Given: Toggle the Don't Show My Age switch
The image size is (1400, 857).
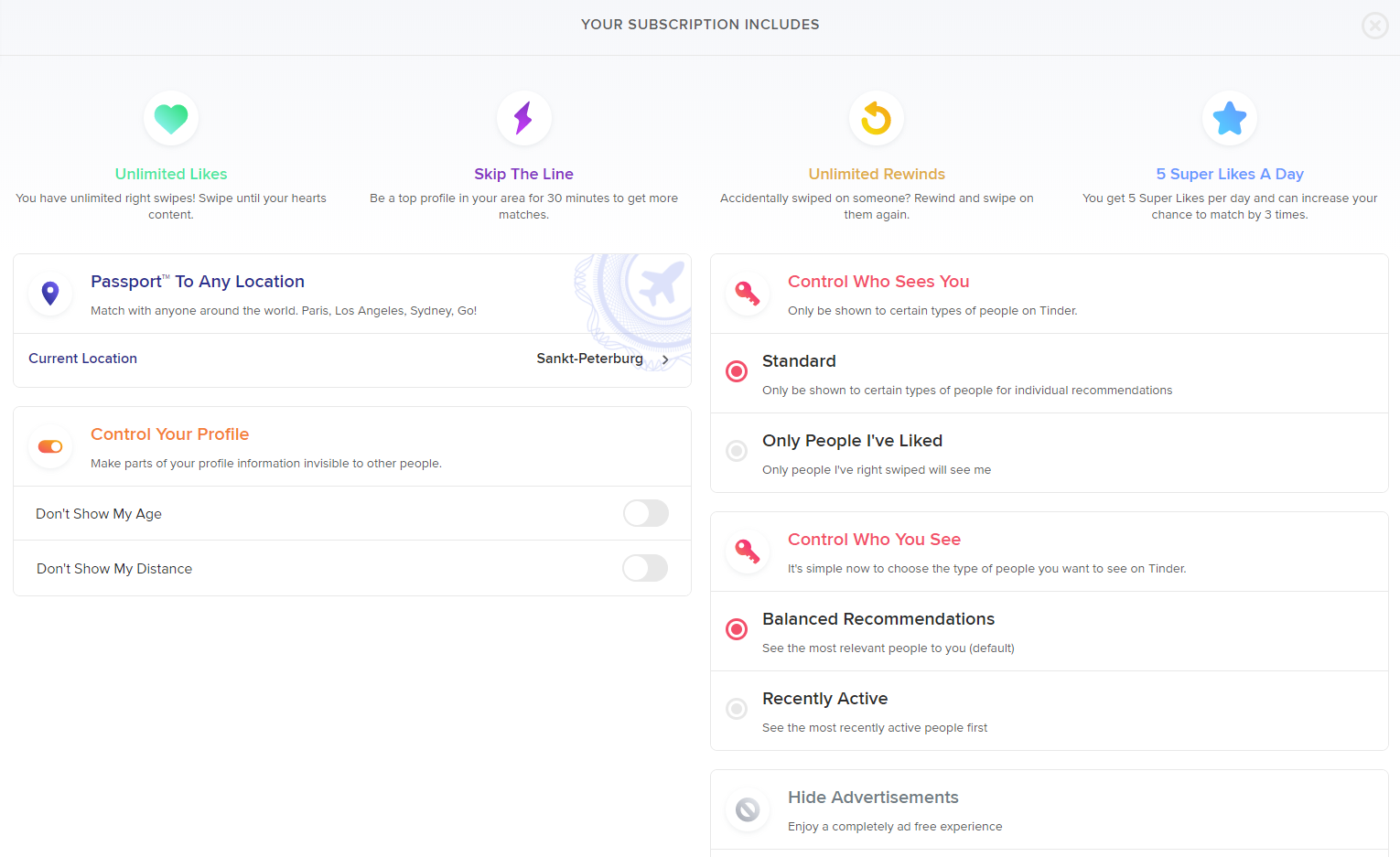Looking at the screenshot, I should (x=646, y=513).
